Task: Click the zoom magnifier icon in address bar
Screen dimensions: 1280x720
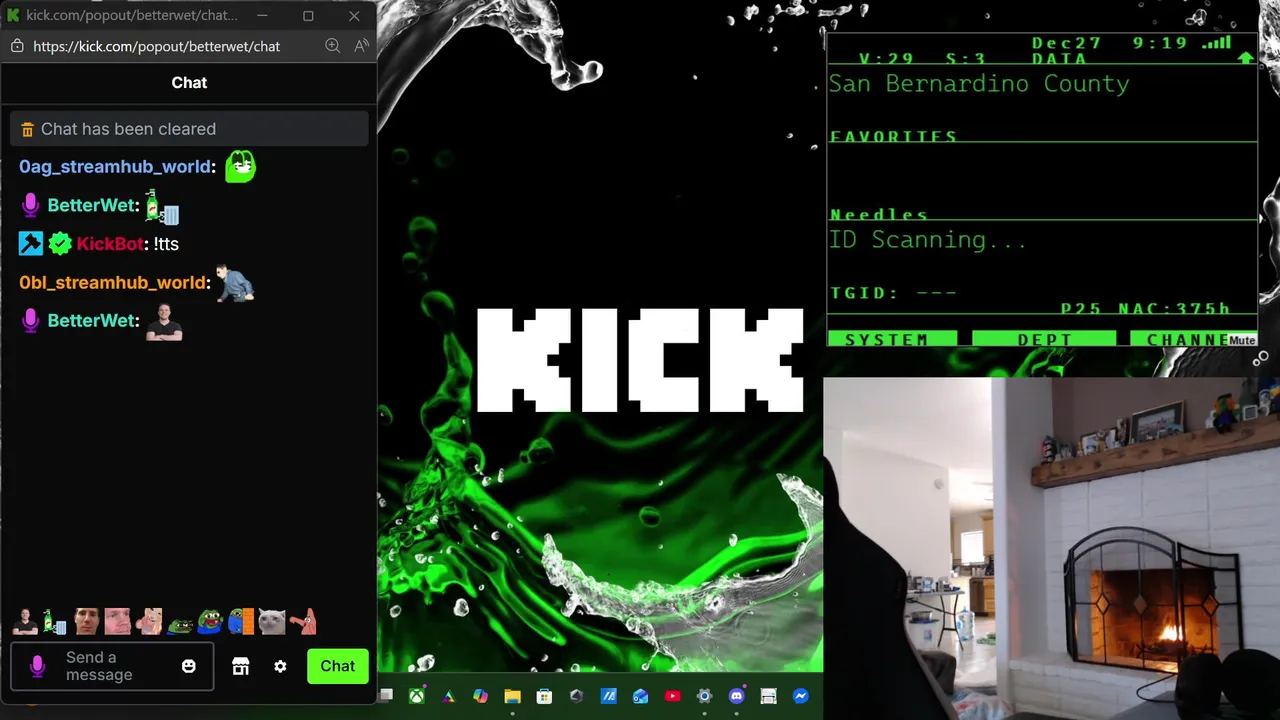Action: click(x=333, y=46)
